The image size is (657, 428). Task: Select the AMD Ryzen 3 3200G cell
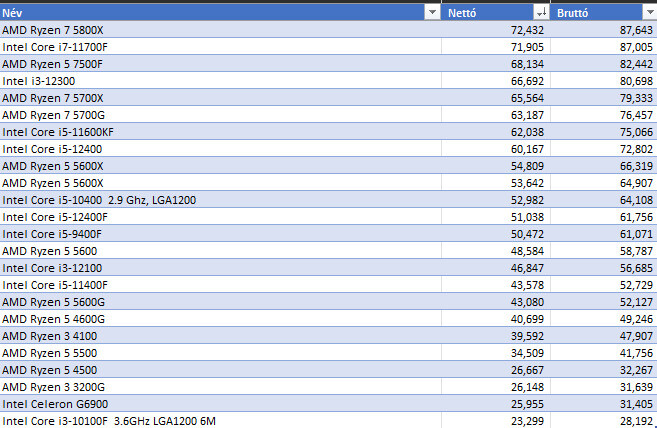220,387
